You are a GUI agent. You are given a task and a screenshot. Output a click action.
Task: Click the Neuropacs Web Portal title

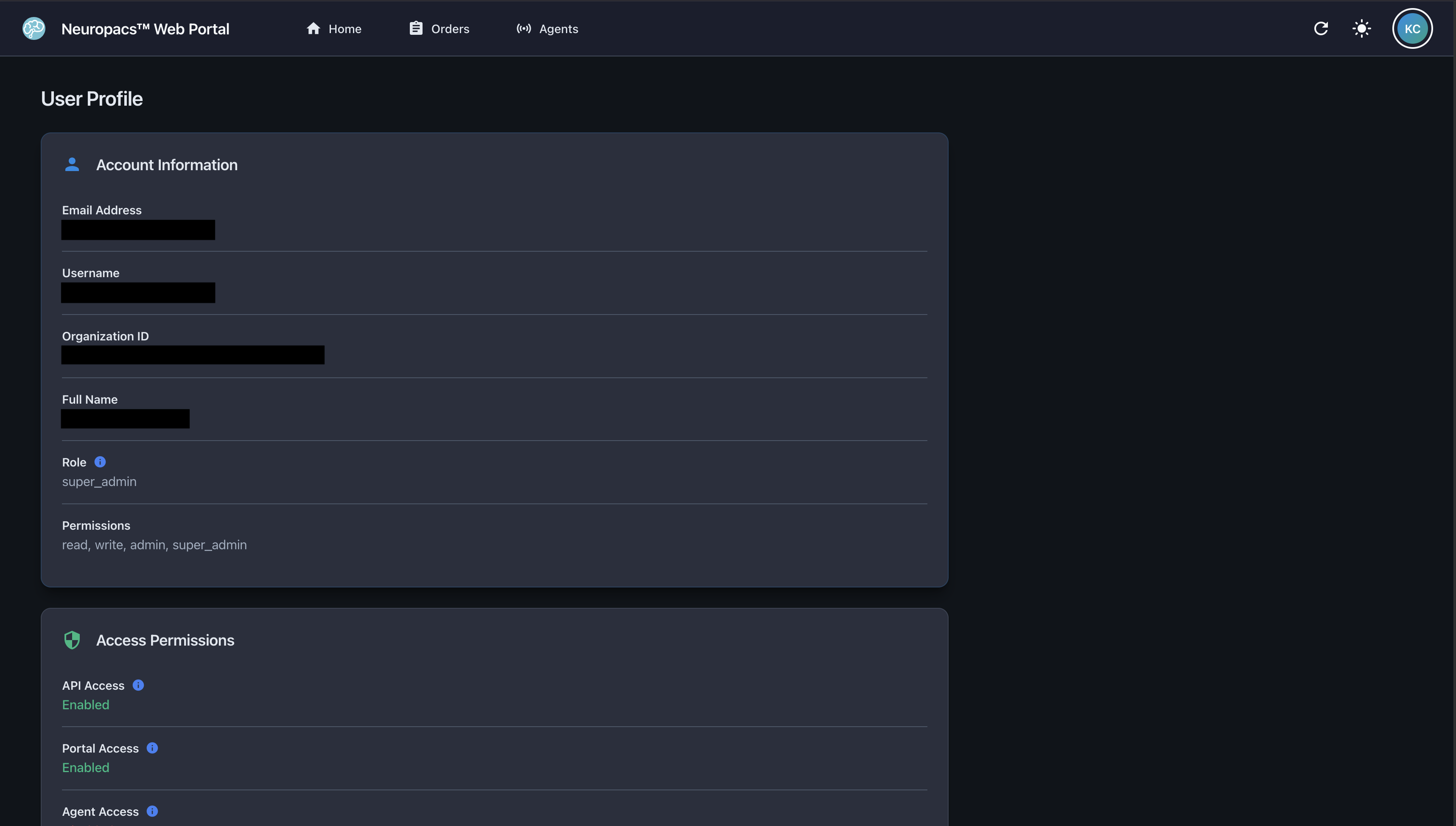point(145,28)
